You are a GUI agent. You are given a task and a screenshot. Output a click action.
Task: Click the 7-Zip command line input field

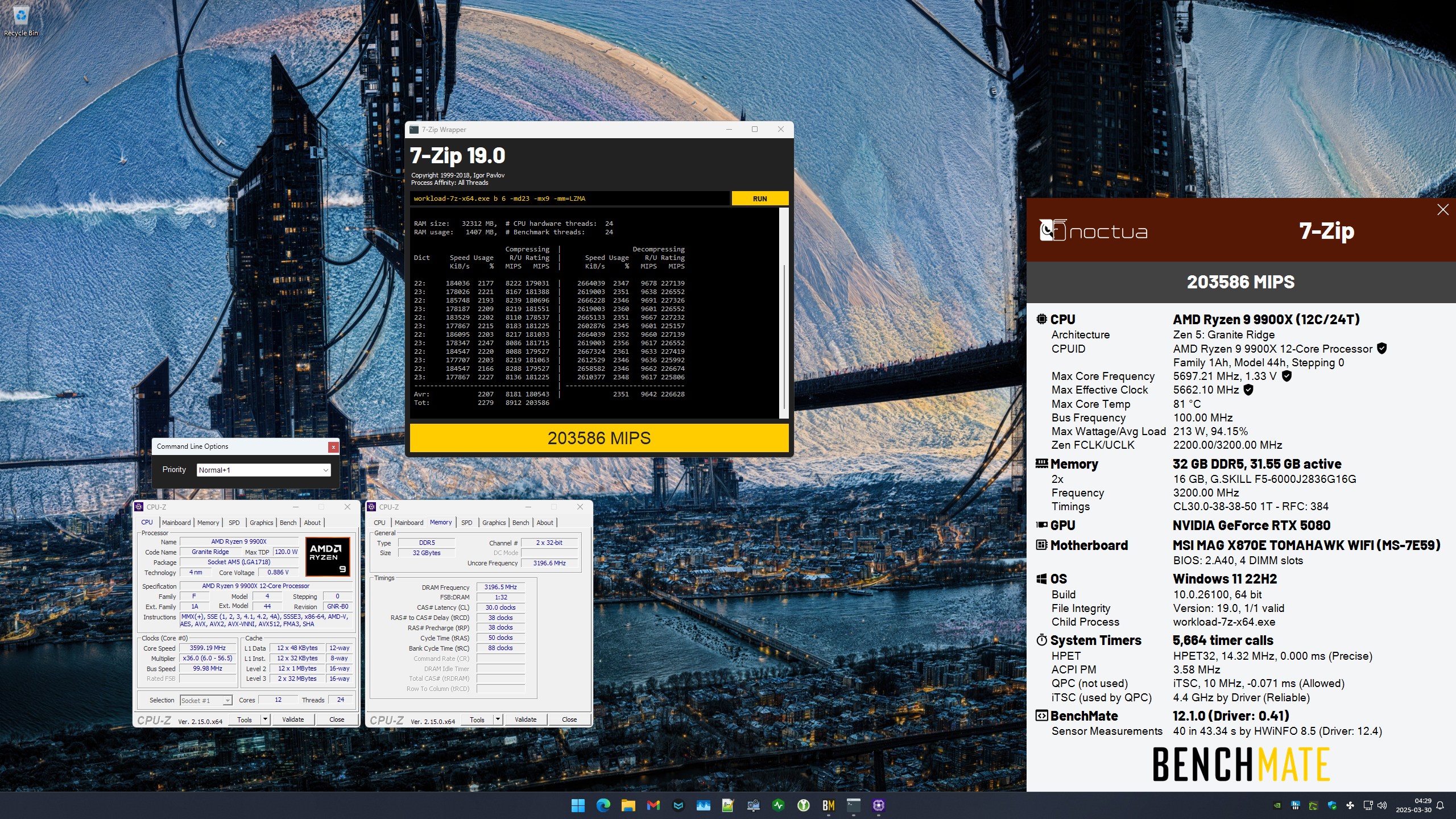click(569, 198)
